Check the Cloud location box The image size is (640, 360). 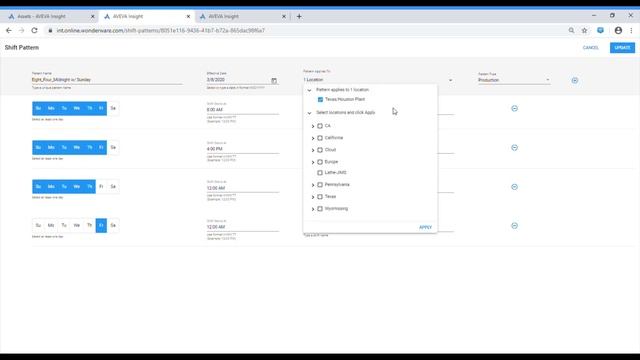click(x=320, y=150)
